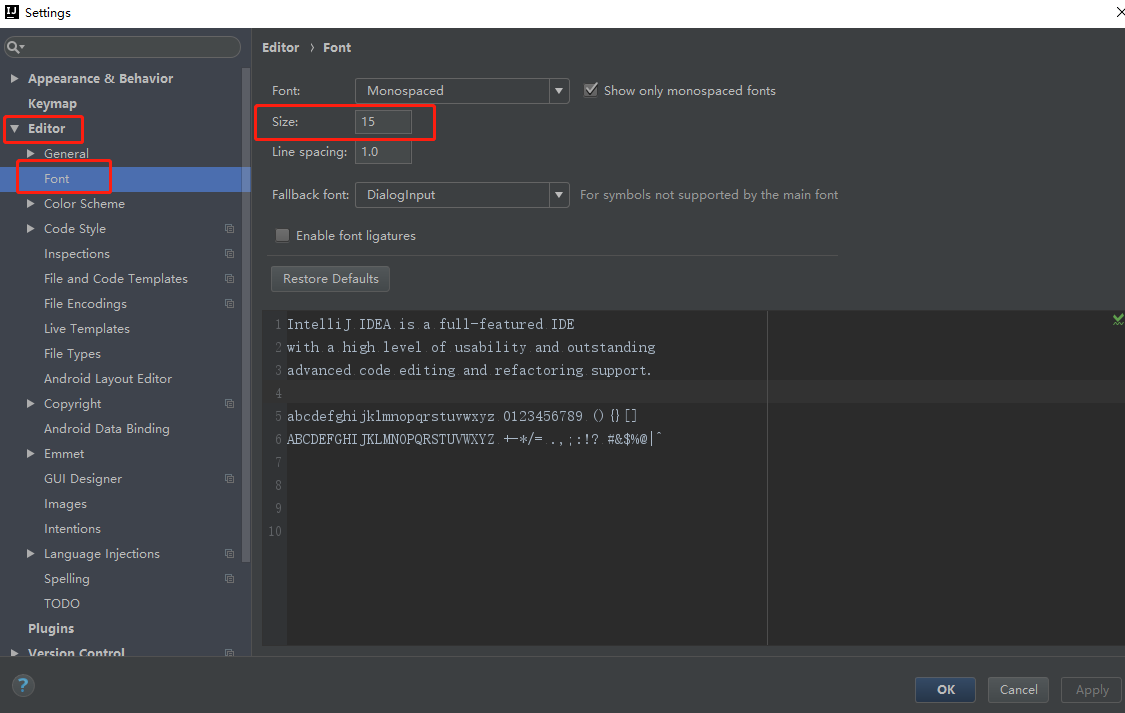Click Restore Defaults button

[330, 279]
